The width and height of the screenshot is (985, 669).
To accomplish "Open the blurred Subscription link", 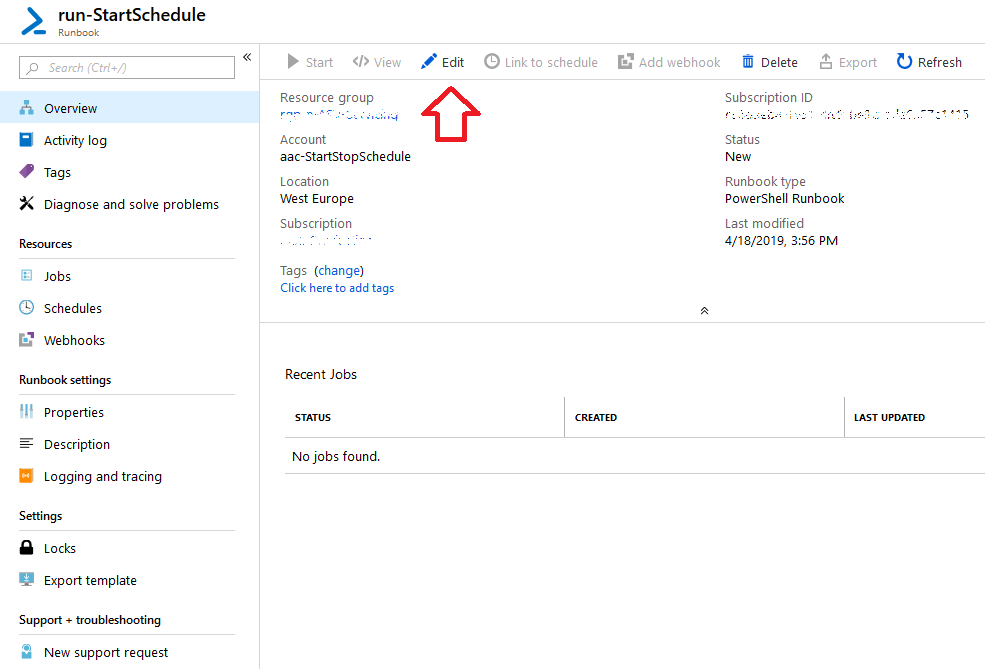I will [326, 240].
